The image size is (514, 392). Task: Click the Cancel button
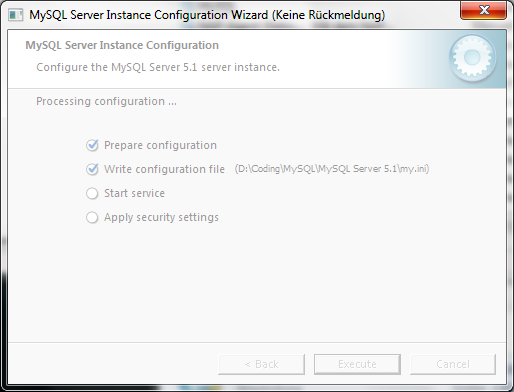(x=453, y=364)
